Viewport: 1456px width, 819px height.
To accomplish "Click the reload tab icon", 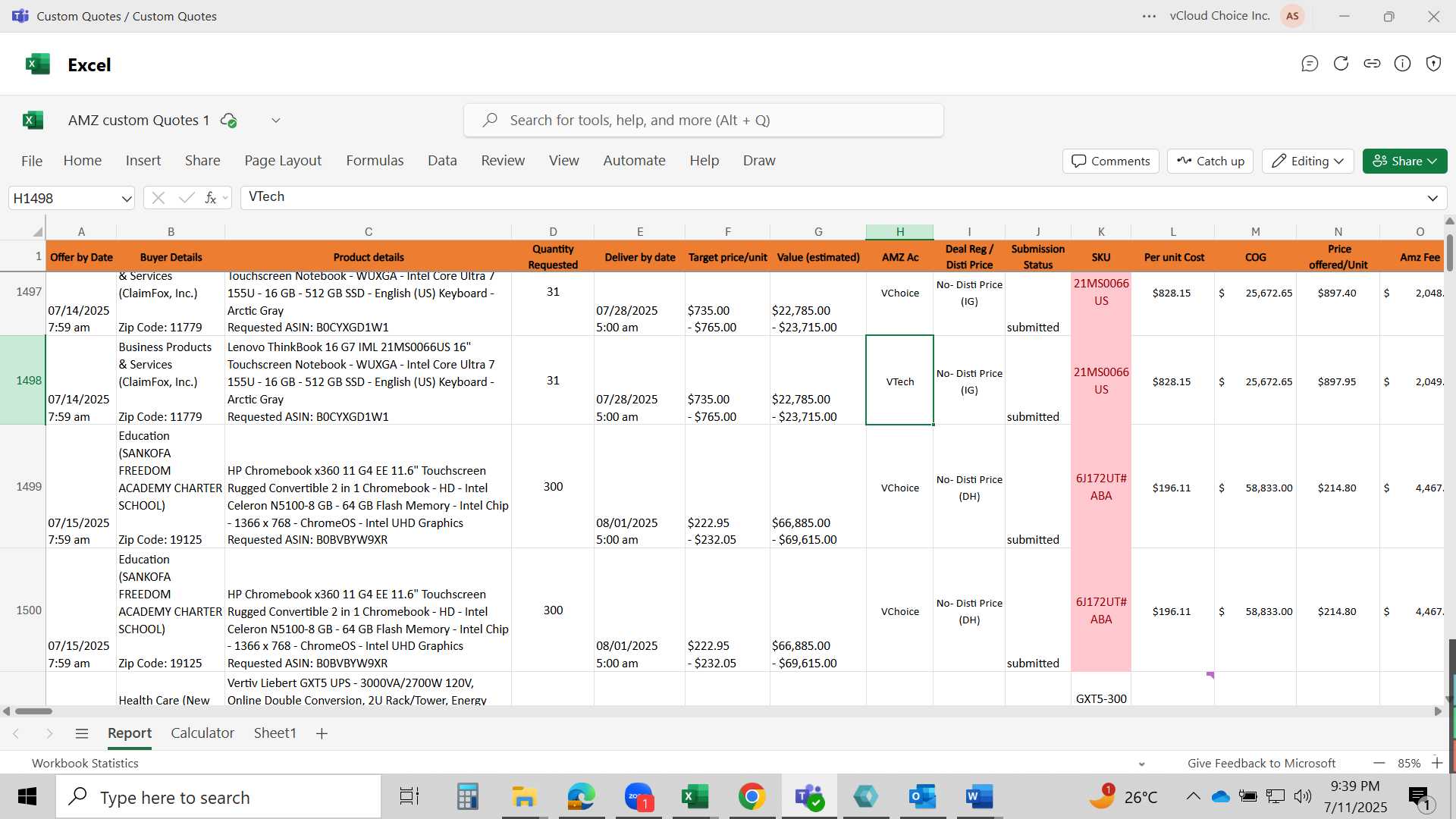I will click(x=1341, y=64).
